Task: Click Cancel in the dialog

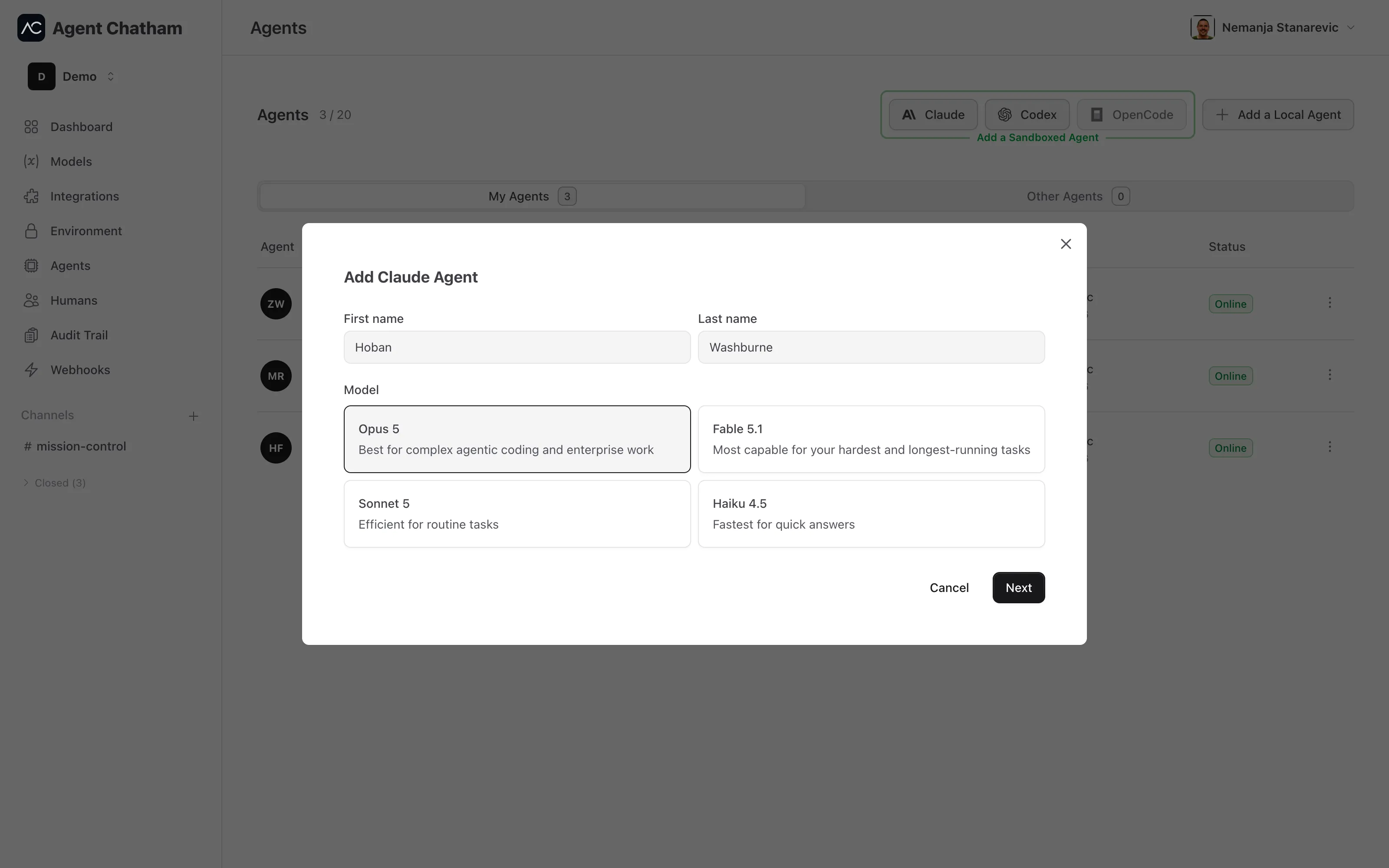Action: (x=949, y=587)
